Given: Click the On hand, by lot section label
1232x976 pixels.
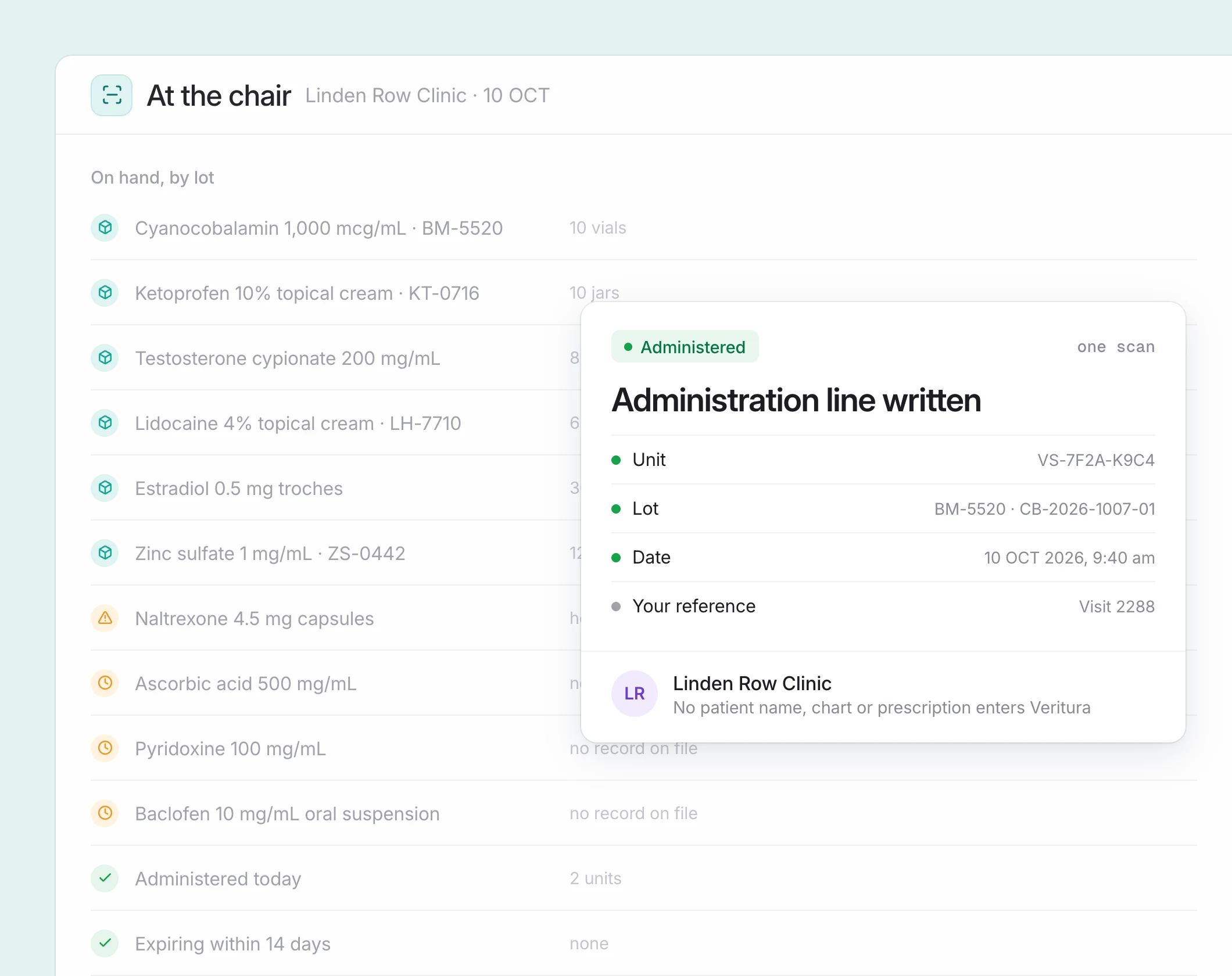Looking at the screenshot, I should point(153,177).
